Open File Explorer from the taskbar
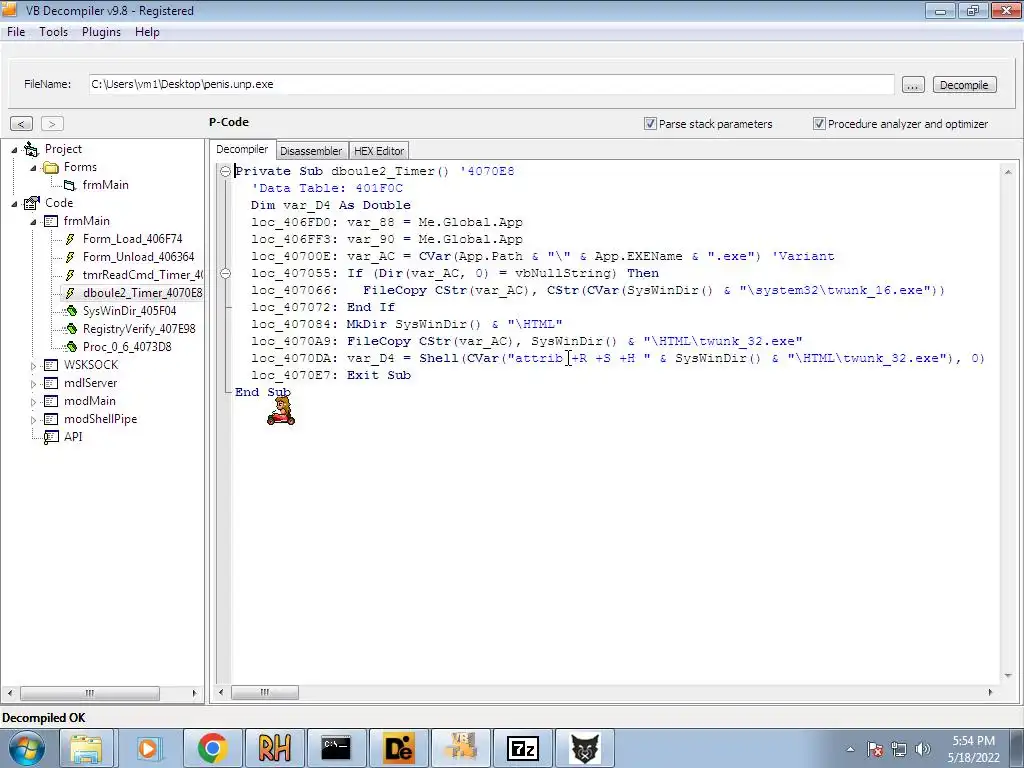The height and width of the screenshot is (768, 1024). 86,748
